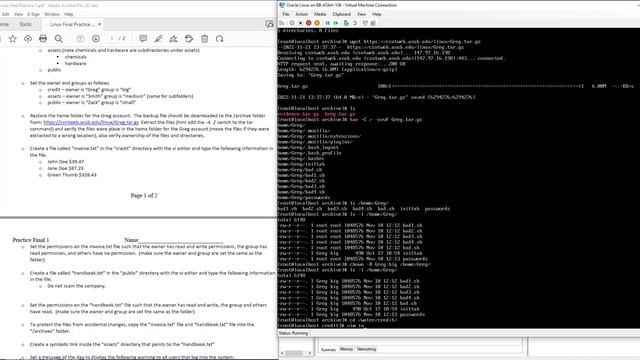Click 'John Doe $39.47' line in PDF
This screenshot has height=360, width=640.
tap(66, 162)
